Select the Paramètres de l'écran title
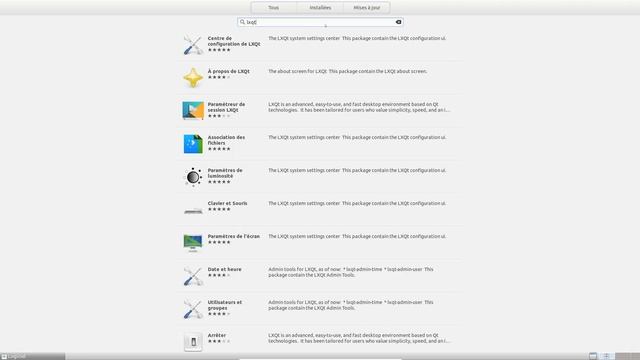 point(233,236)
